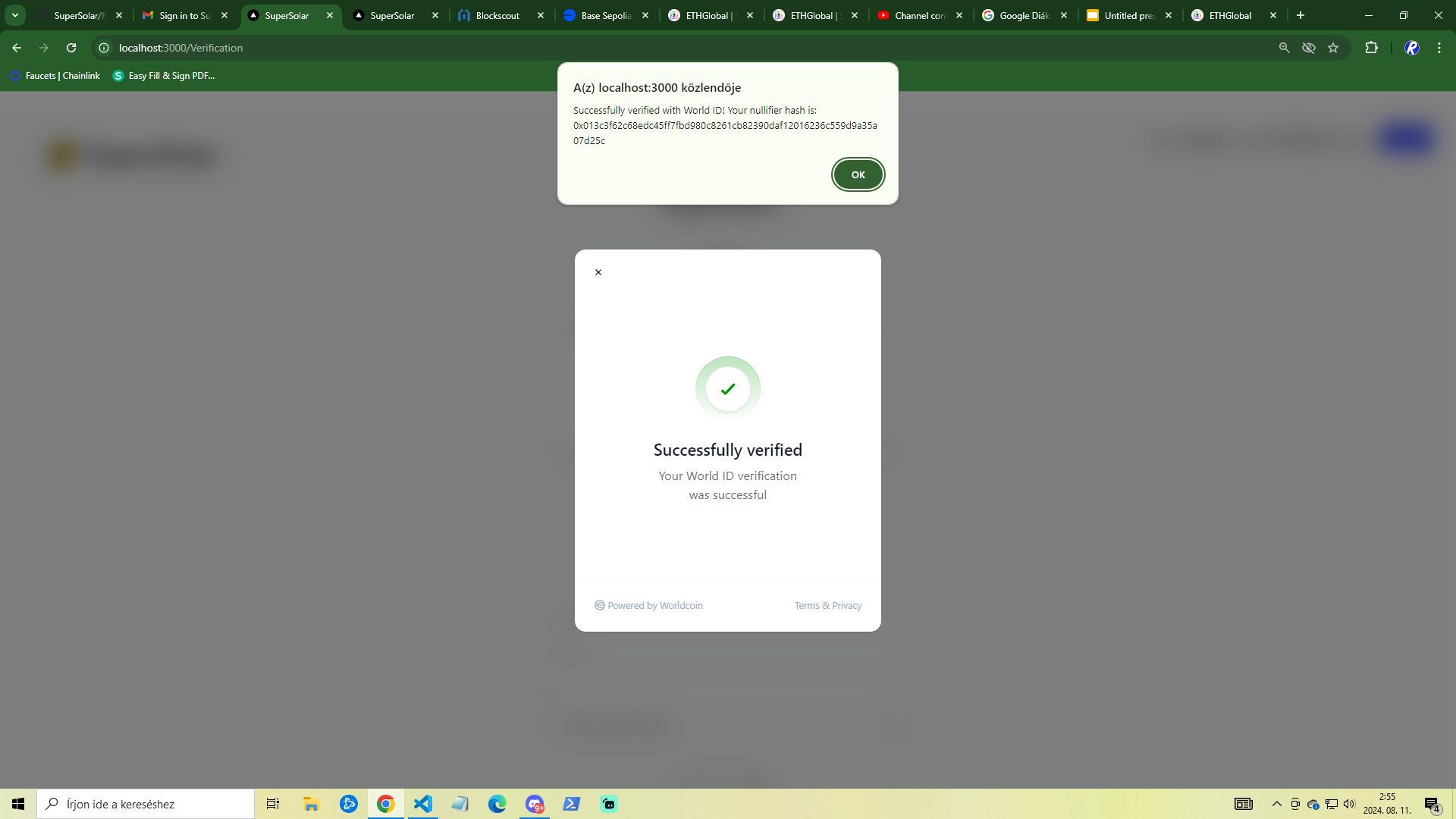Open the Terms & Privacy link

pyautogui.click(x=828, y=605)
